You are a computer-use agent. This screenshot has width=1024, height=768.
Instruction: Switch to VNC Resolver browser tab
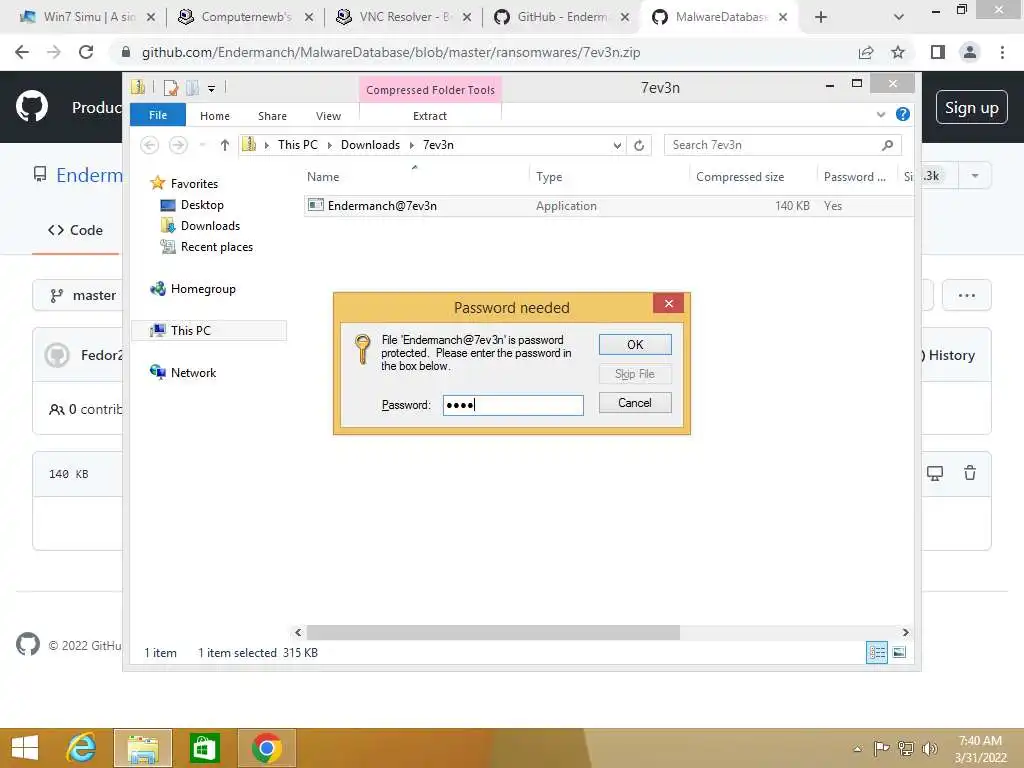click(x=404, y=17)
